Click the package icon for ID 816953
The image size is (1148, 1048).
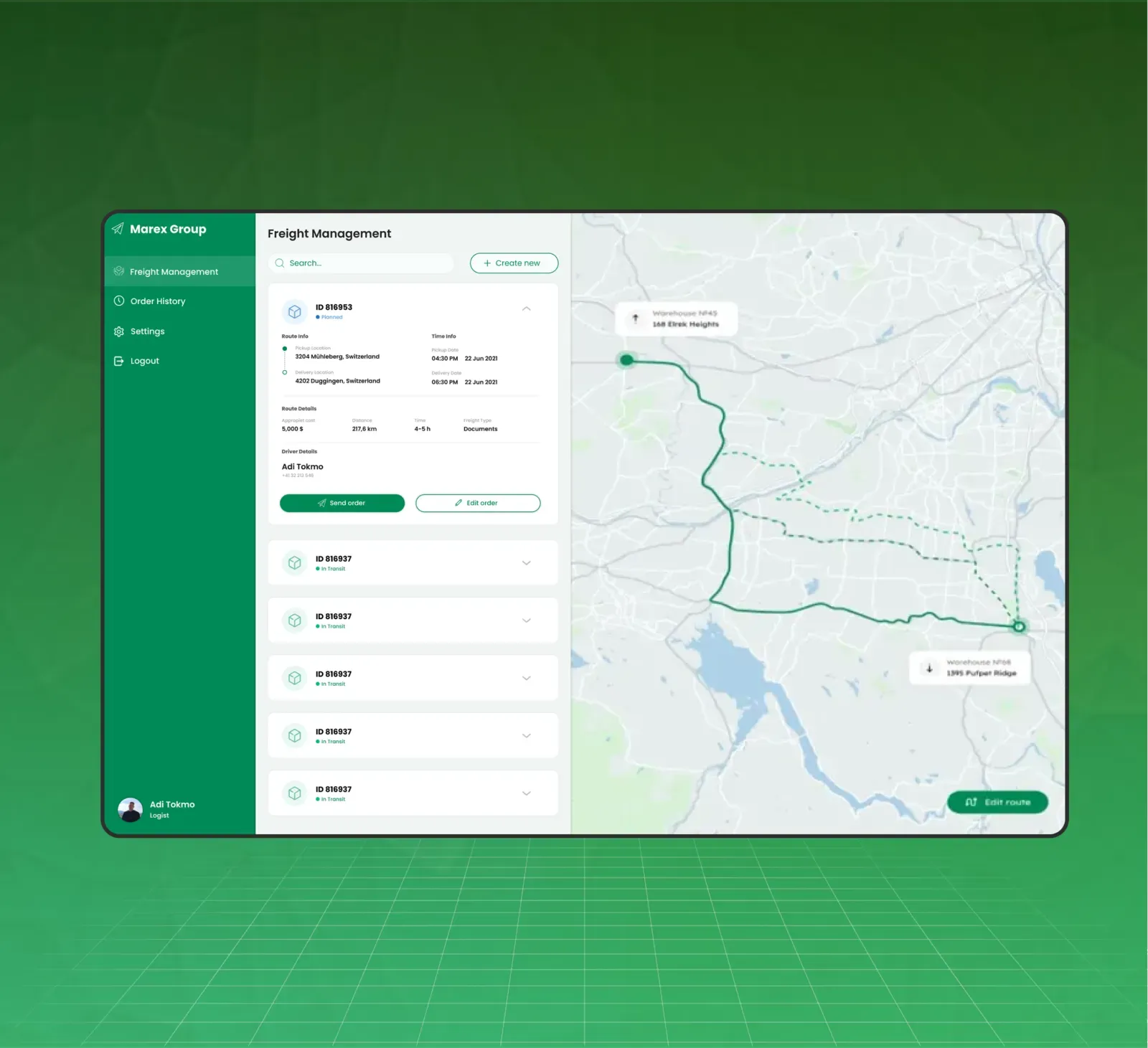tap(294, 311)
